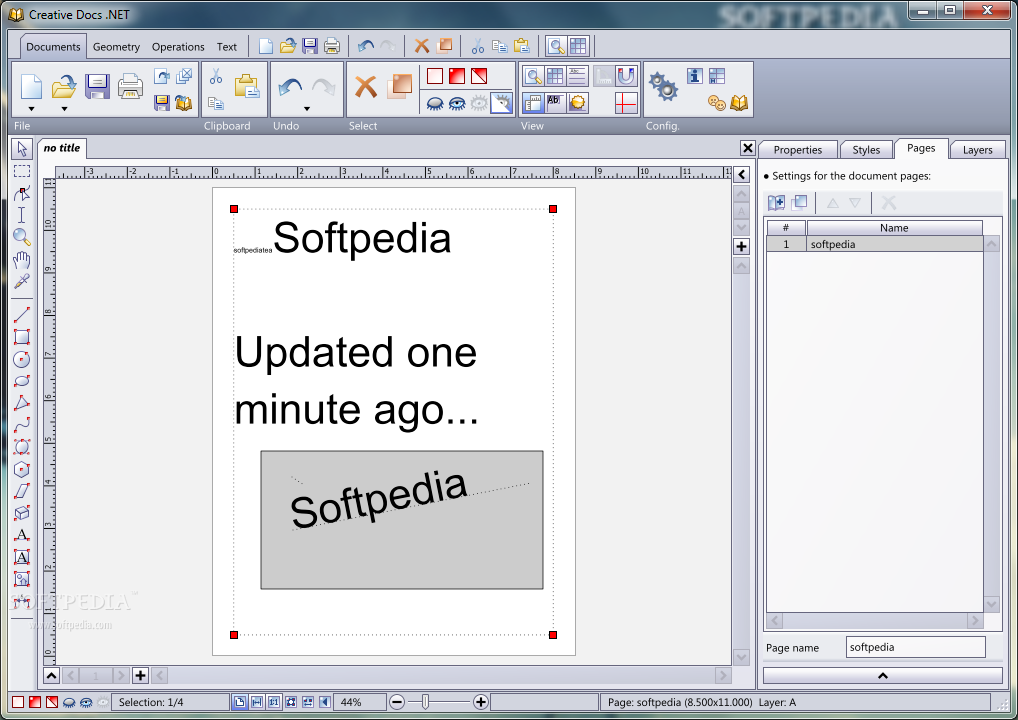Close the current document with the X button
Viewport: 1018px width, 720px height.
(748, 148)
